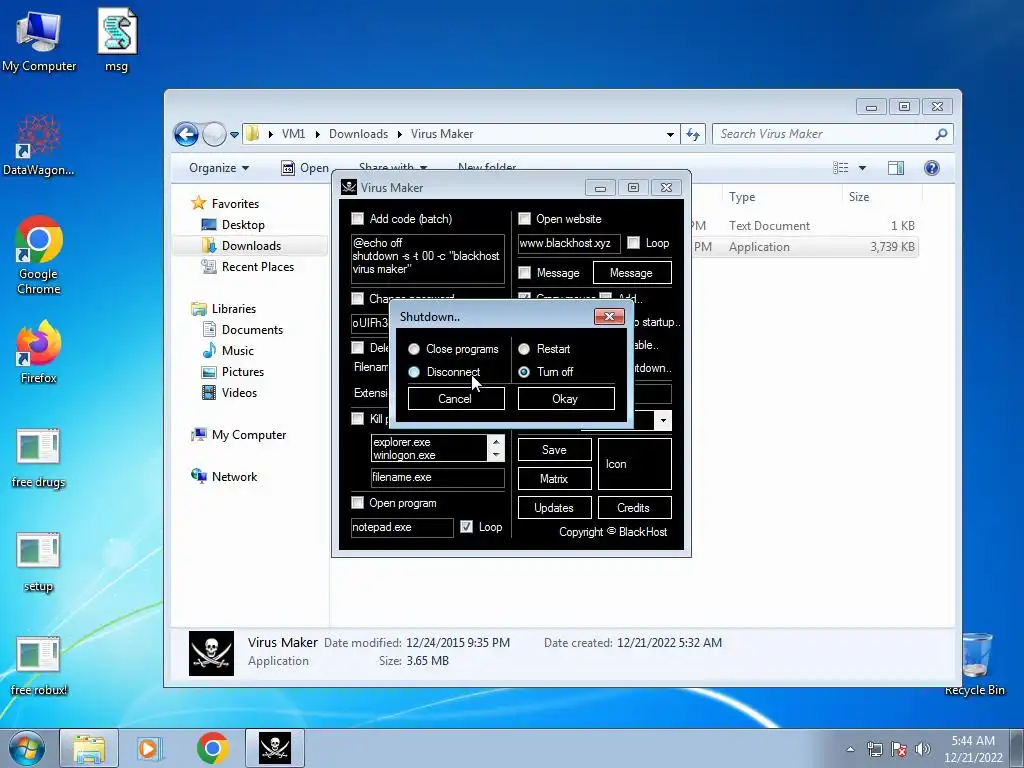Image resolution: width=1024 pixels, height=768 pixels.
Task: Open the Explorer help icon
Action: (x=932, y=168)
